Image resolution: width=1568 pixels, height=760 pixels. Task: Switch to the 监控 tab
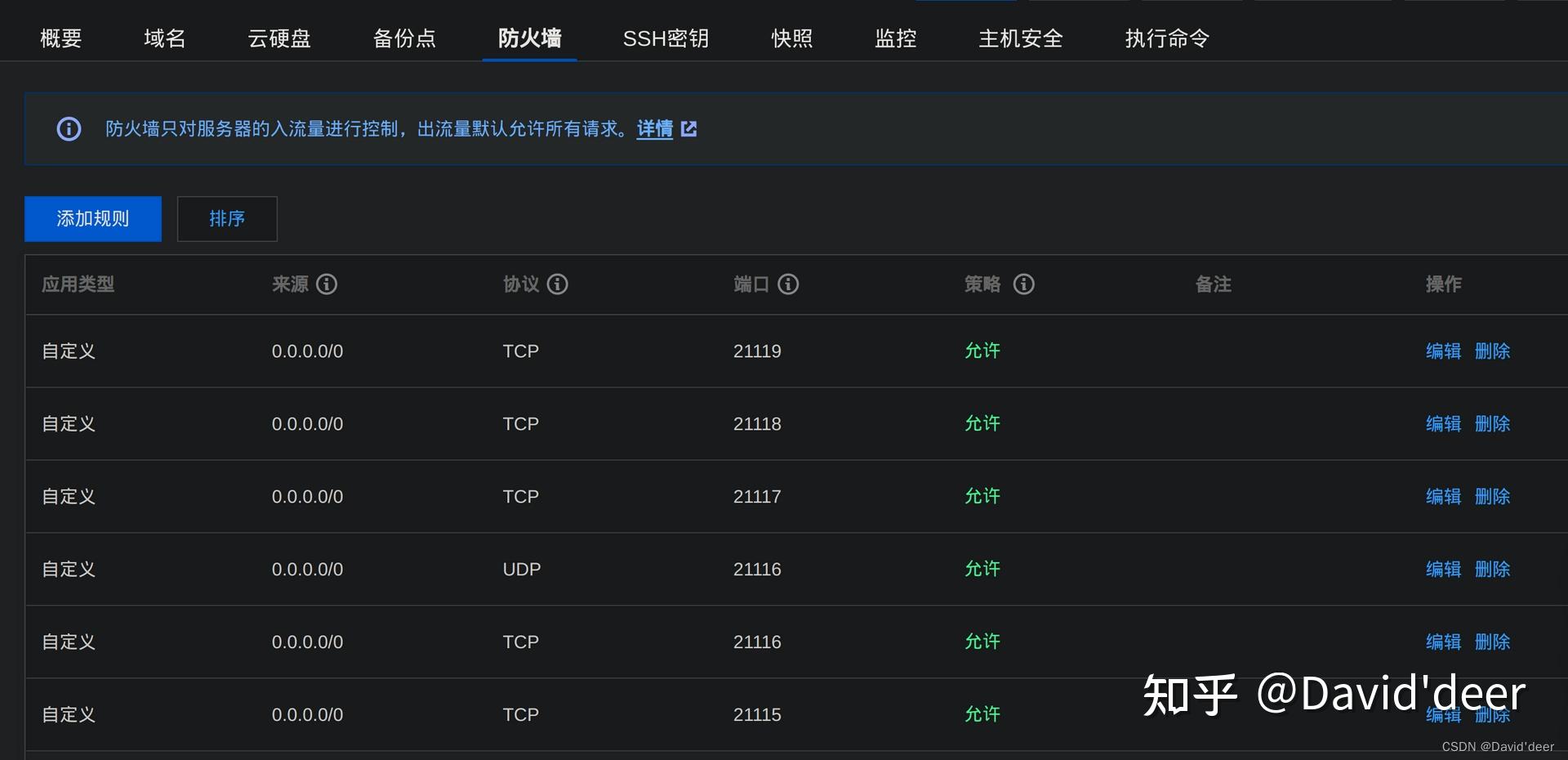(x=896, y=38)
